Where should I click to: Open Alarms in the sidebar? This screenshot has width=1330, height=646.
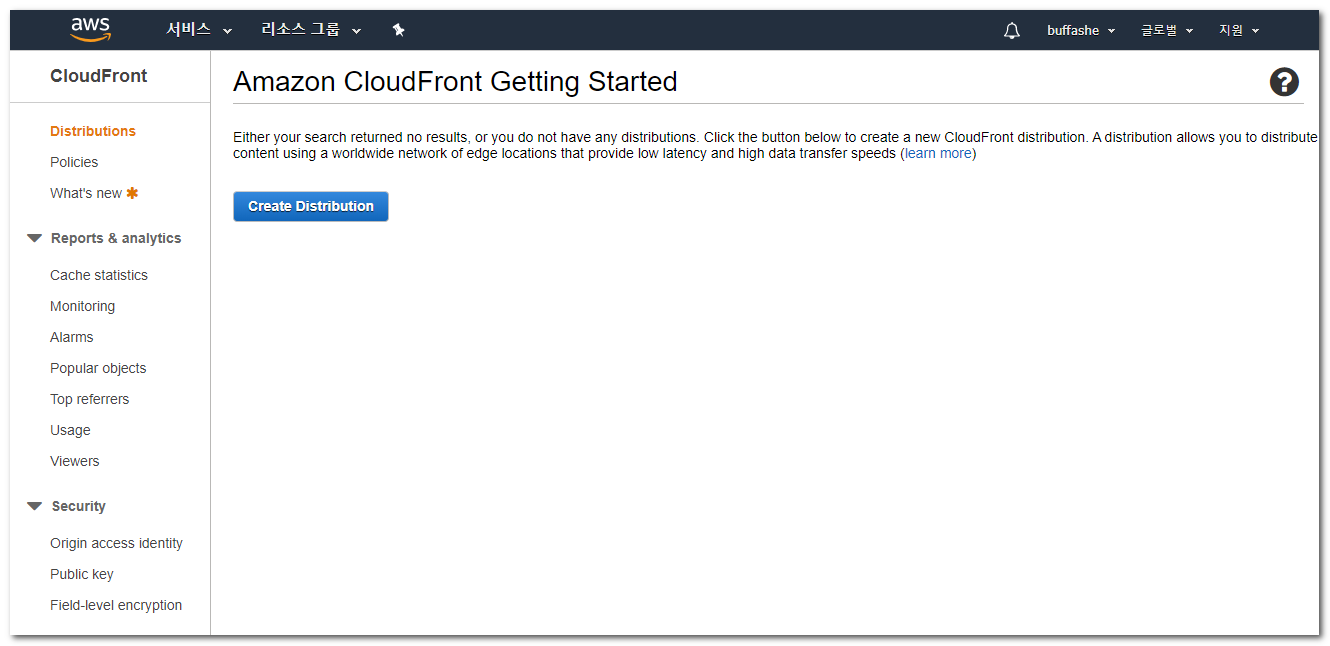pyautogui.click(x=72, y=337)
